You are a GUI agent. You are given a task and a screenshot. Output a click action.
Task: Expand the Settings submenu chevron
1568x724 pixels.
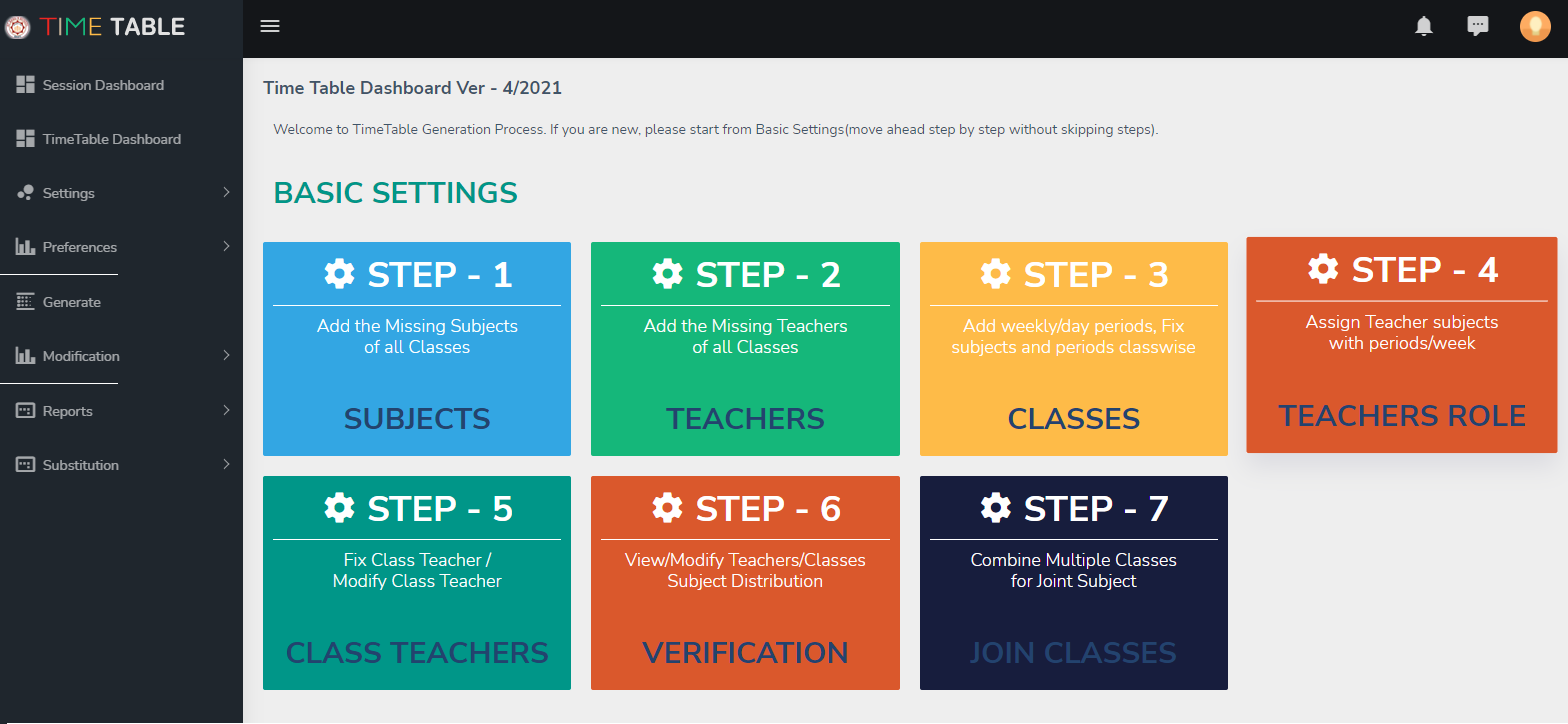tap(227, 192)
